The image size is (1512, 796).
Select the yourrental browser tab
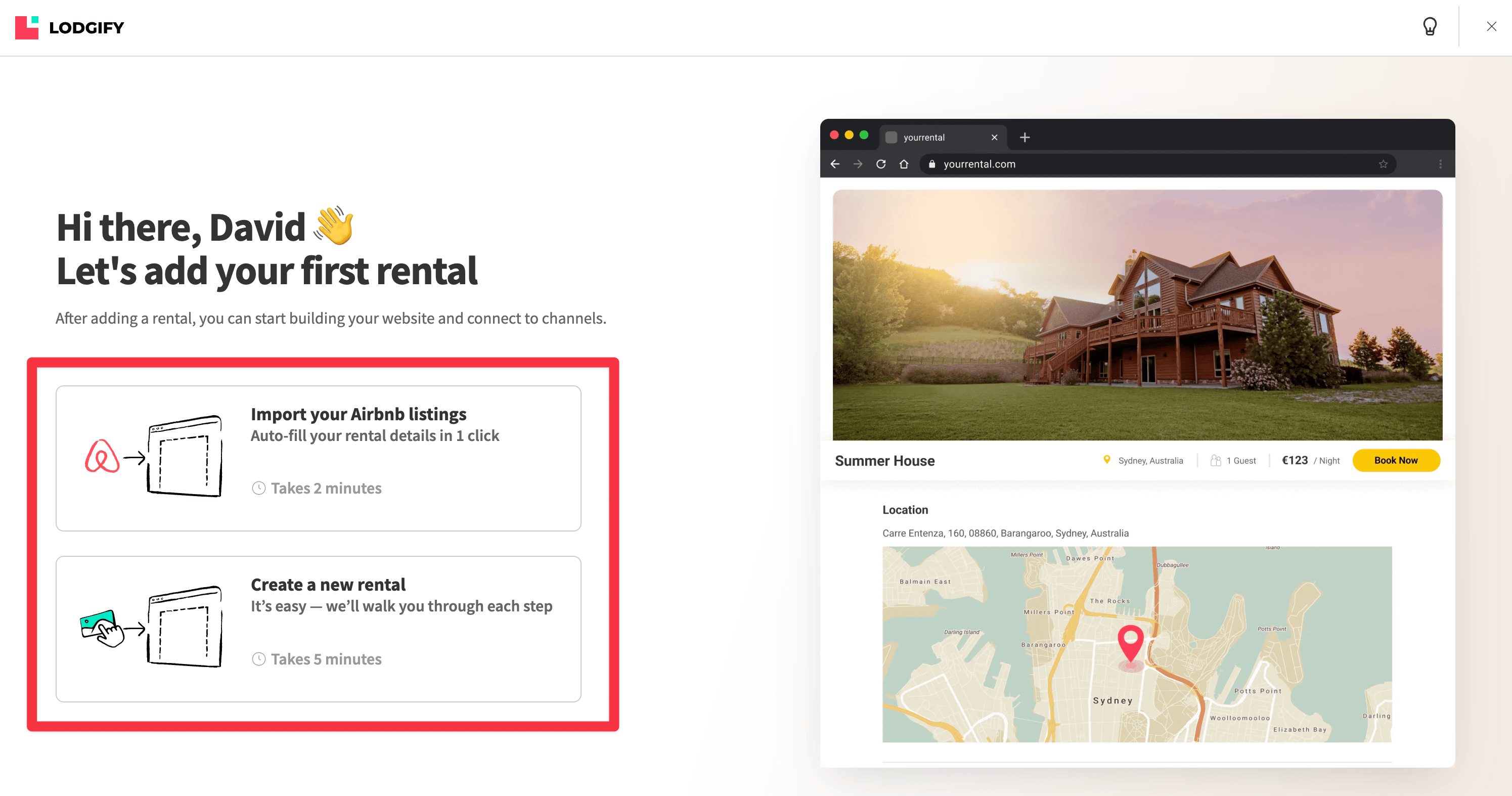pos(933,137)
